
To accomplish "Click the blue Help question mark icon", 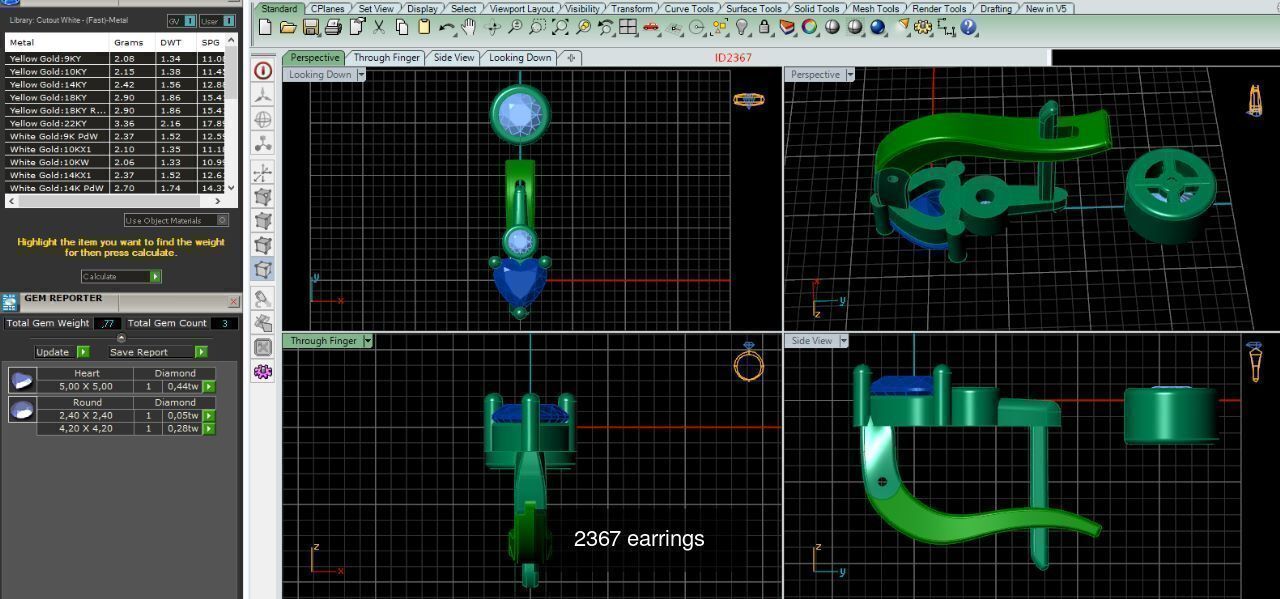I will pos(968,27).
